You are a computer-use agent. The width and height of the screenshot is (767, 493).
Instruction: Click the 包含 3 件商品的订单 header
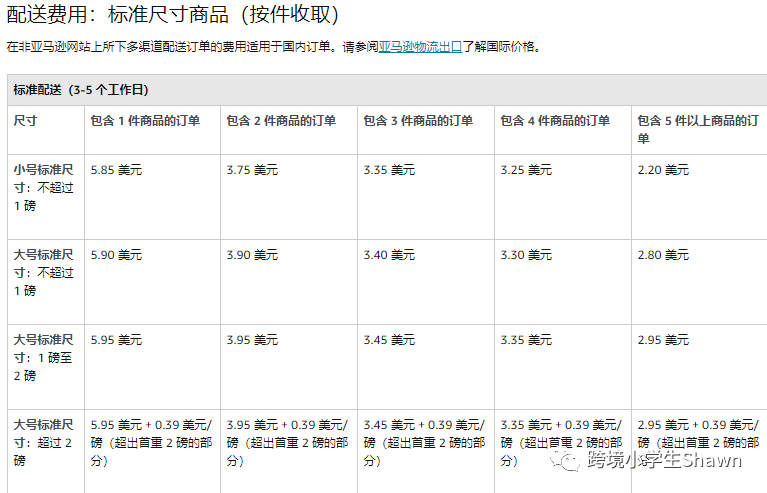pos(418,121)
